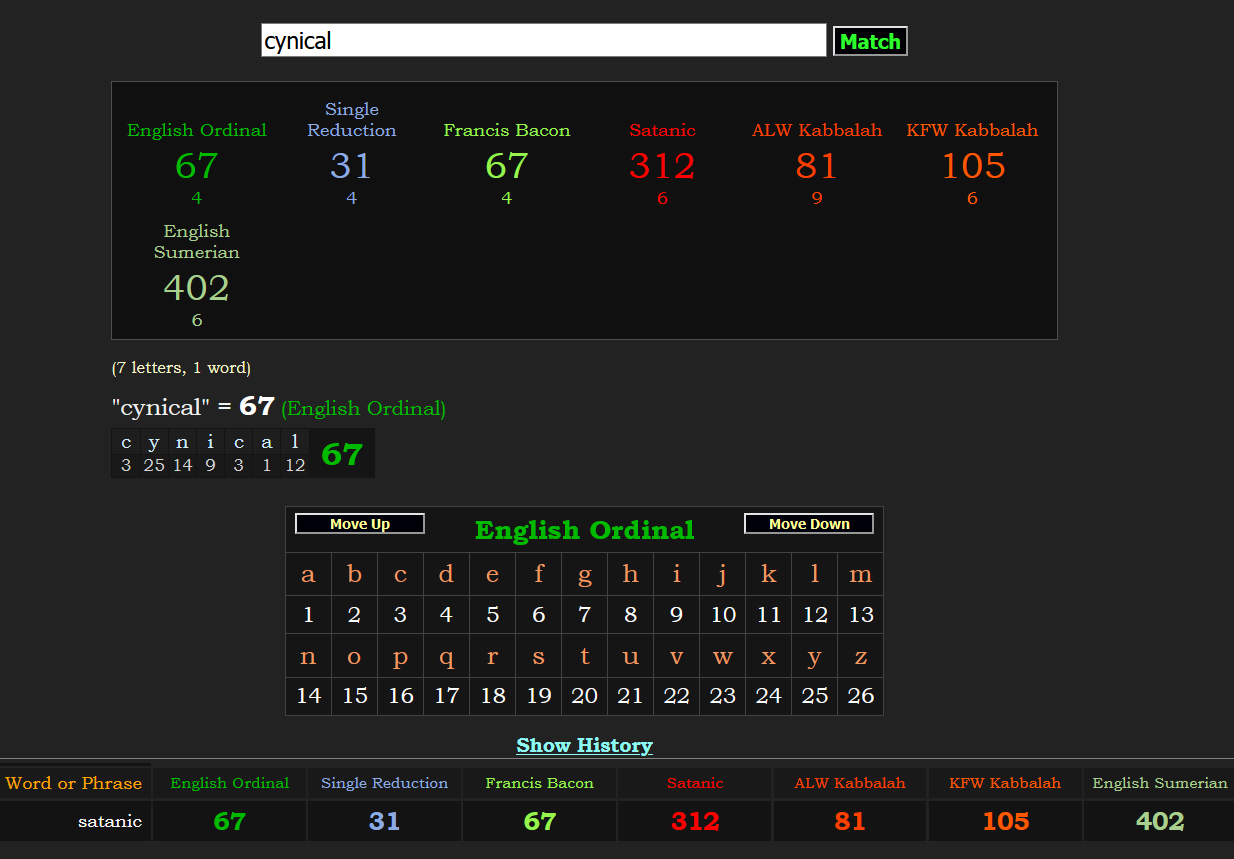Select the Francis Bacon cipher result 67
This screenshot has height=859, width=1234.
(506, 165)
